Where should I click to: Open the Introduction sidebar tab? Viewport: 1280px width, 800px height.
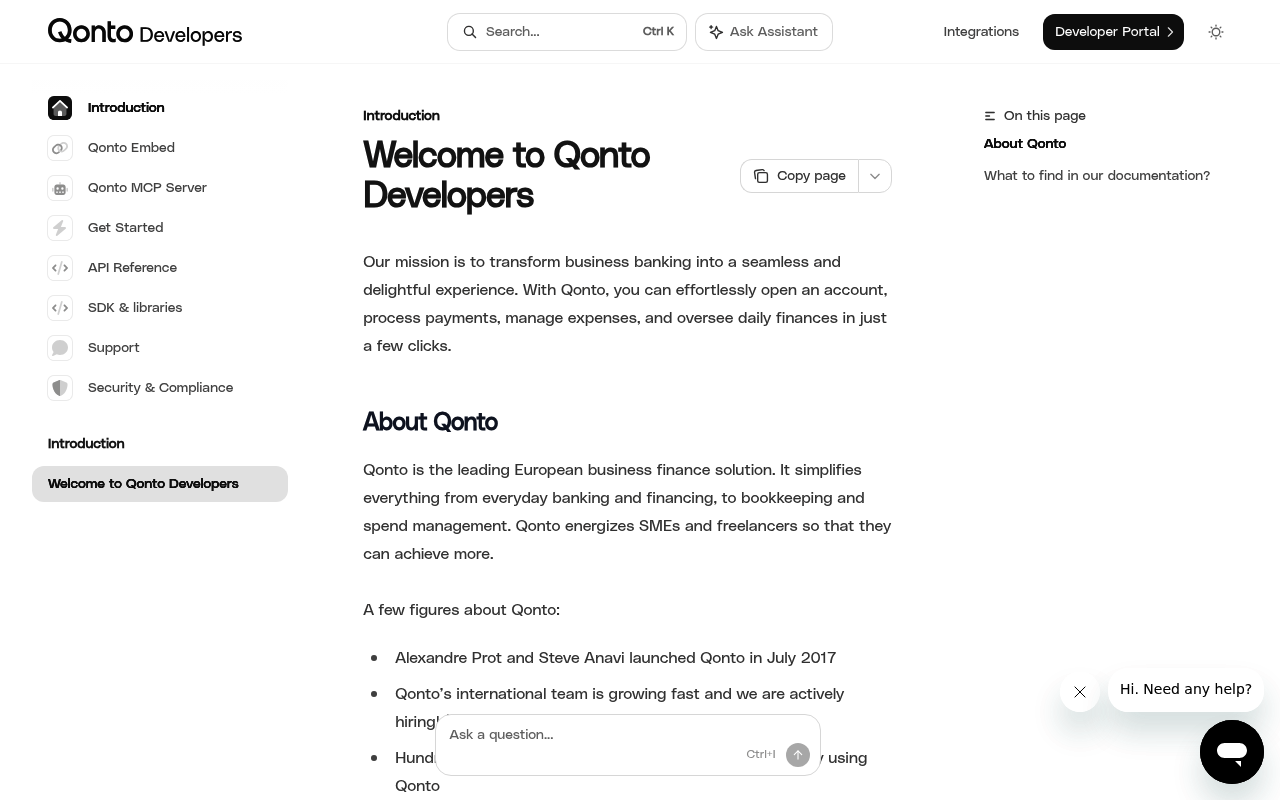pos(126,108)
